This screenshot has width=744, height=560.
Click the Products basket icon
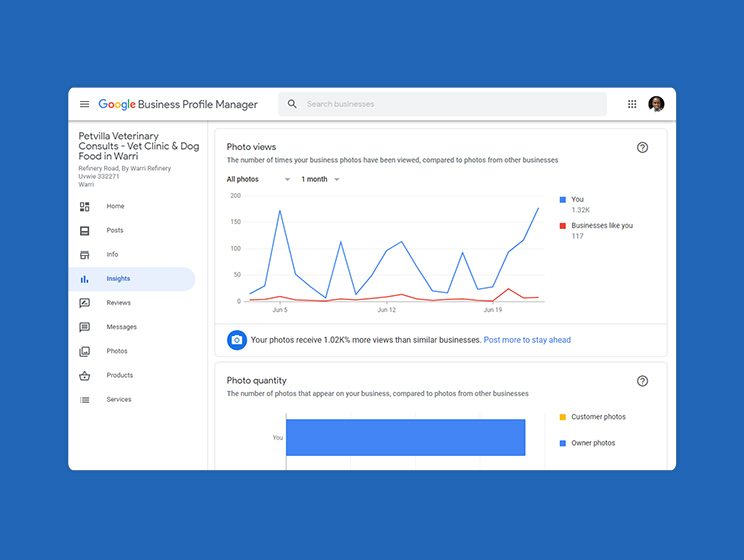[x=84, y=375]
